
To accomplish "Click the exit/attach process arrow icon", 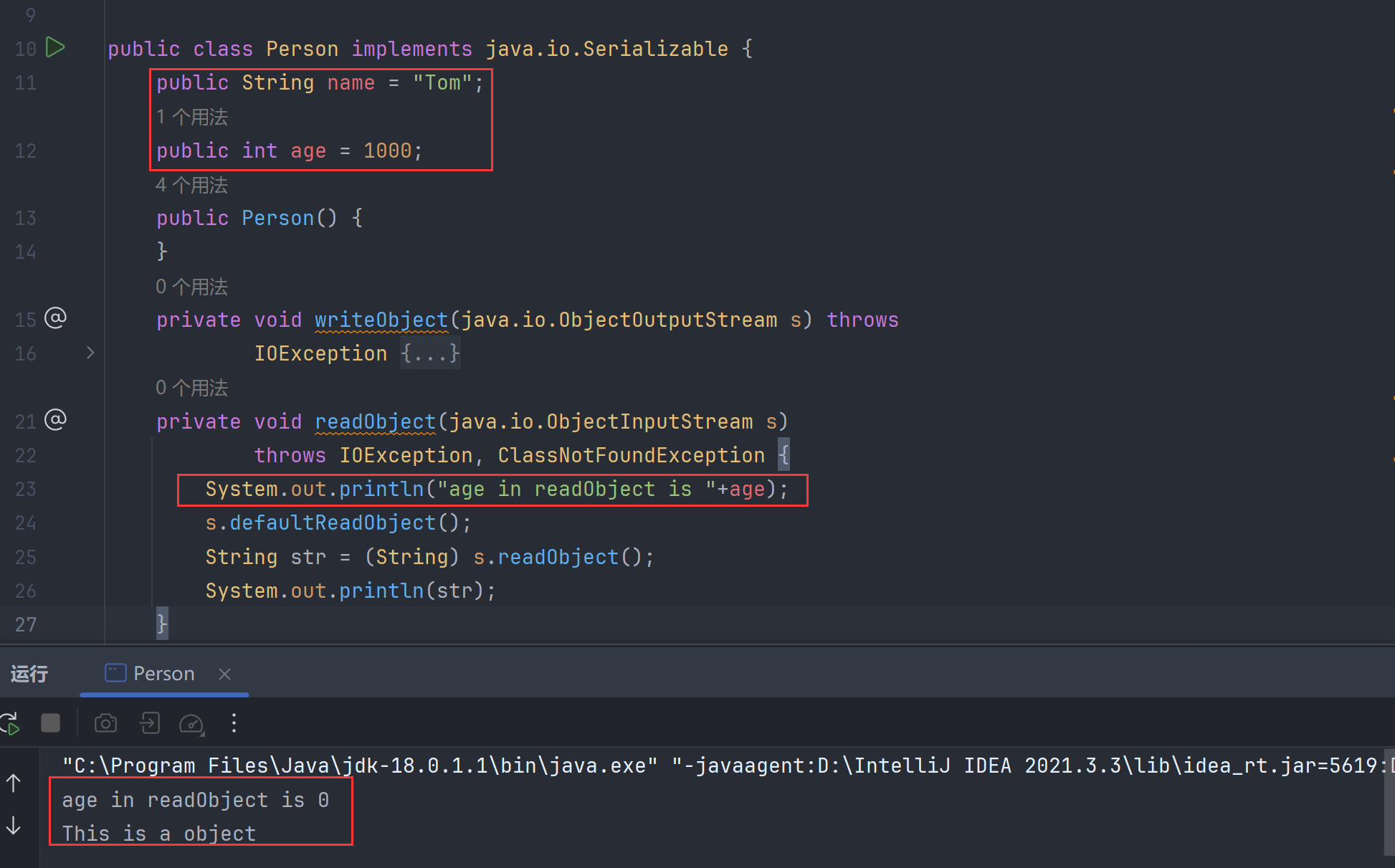I will (149, 723).
